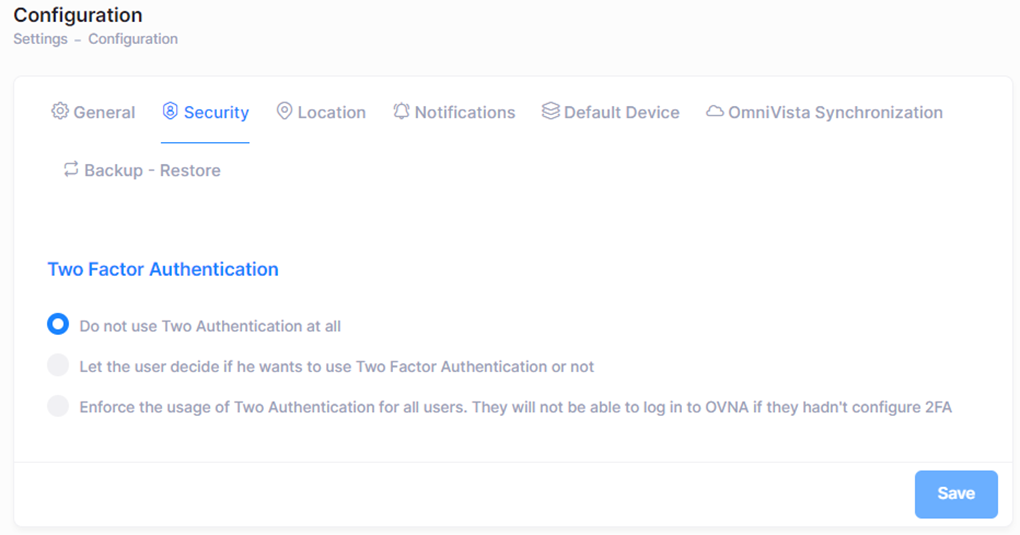Click the Backup - Restore arrows icon
The height and width of the screenshot is (535, 1020).
coord(71,169)
